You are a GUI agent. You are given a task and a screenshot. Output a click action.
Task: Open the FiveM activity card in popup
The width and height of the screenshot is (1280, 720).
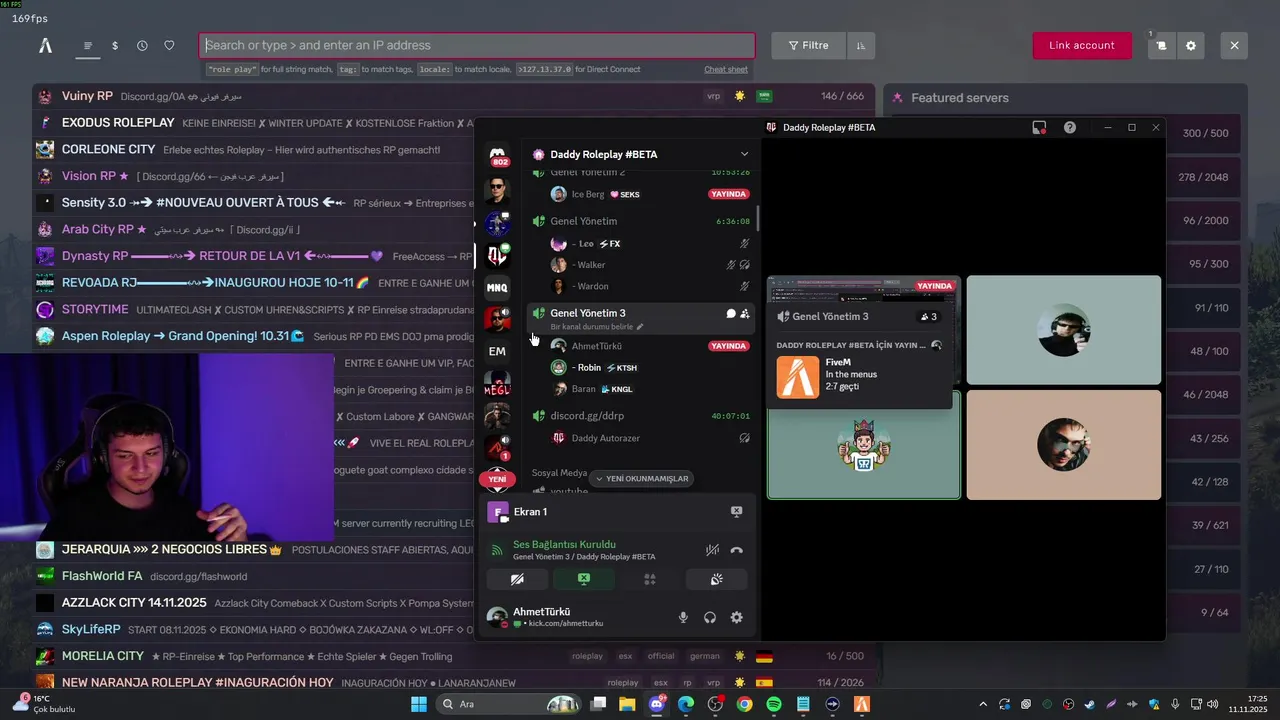(860, 376)
